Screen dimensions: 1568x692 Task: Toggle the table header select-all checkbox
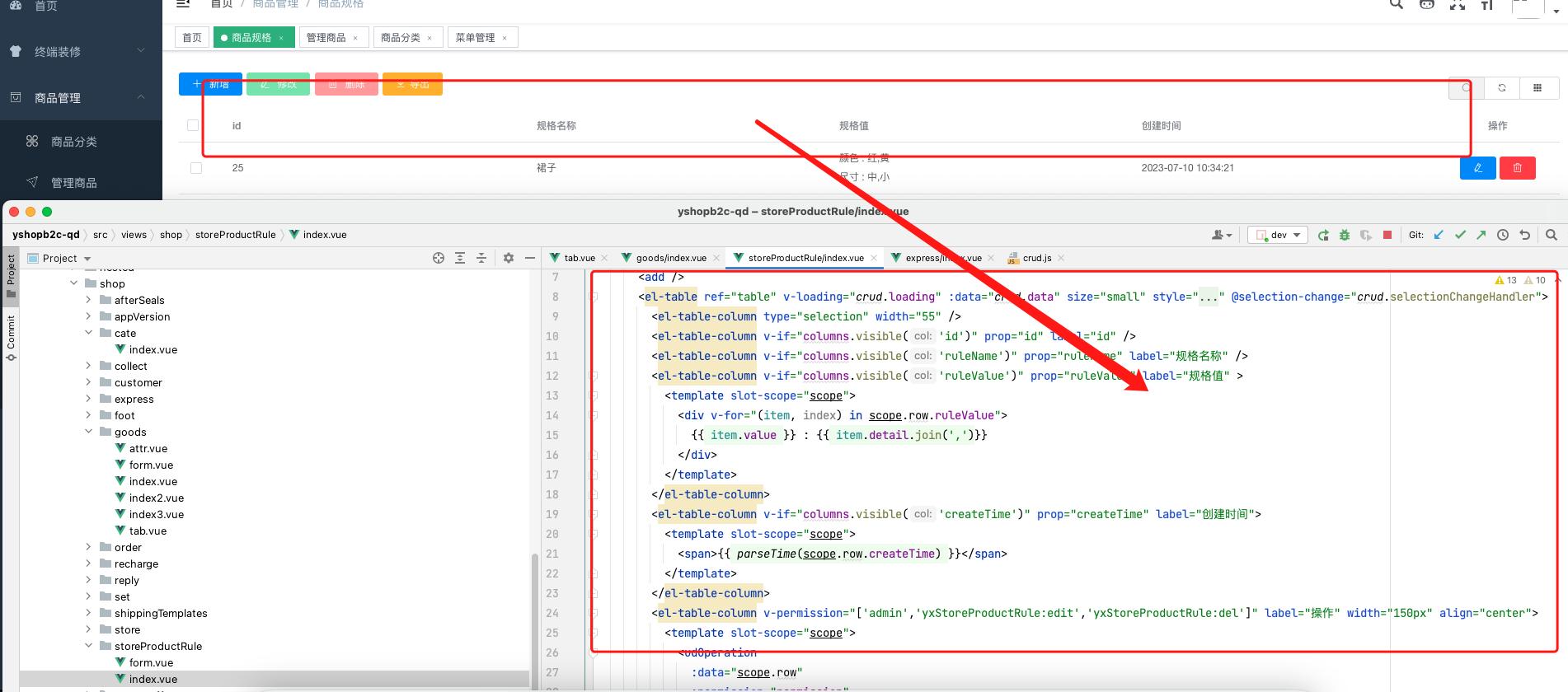(x=193, y=125)
